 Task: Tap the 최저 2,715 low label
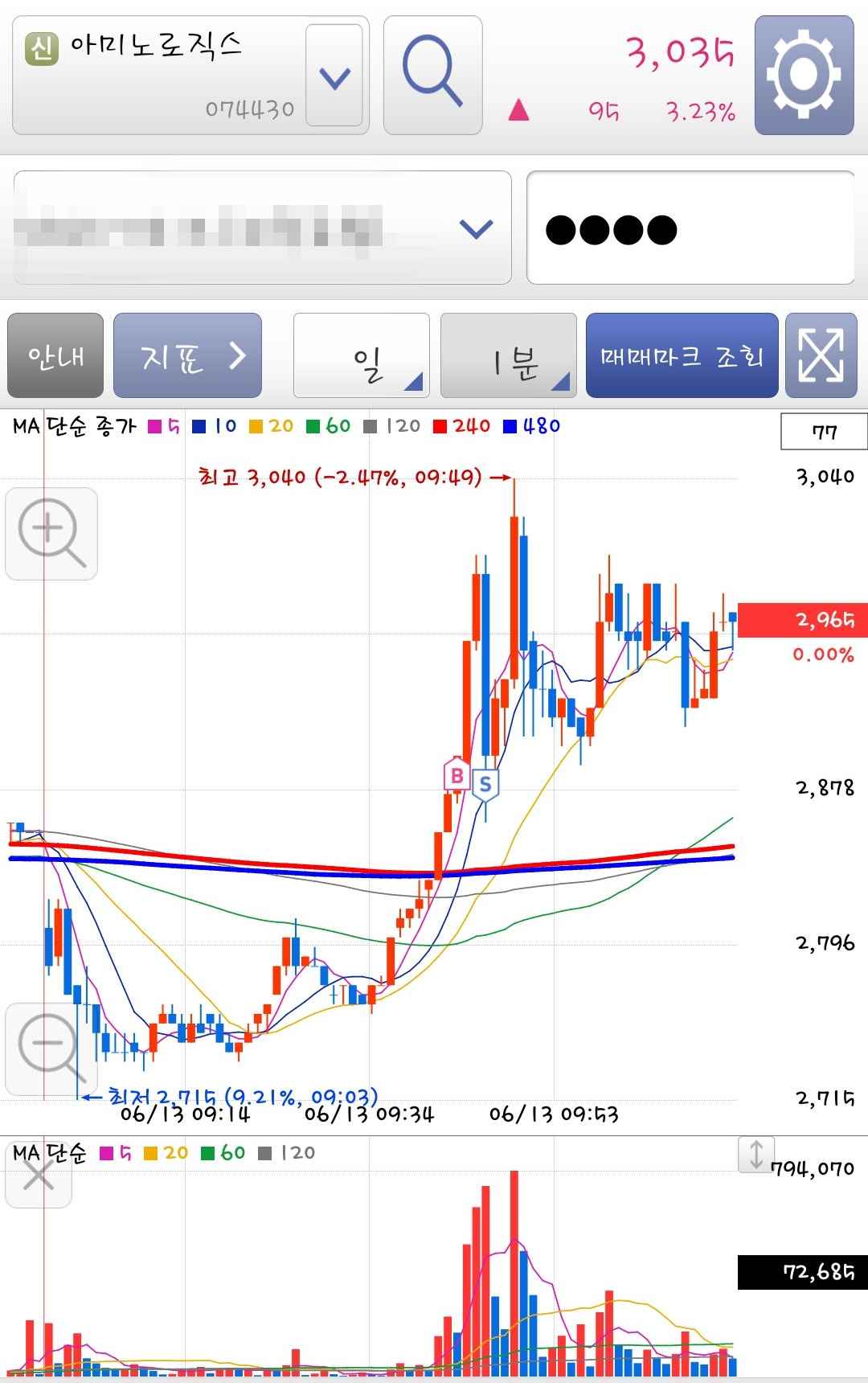click(x=242, y=1096)
